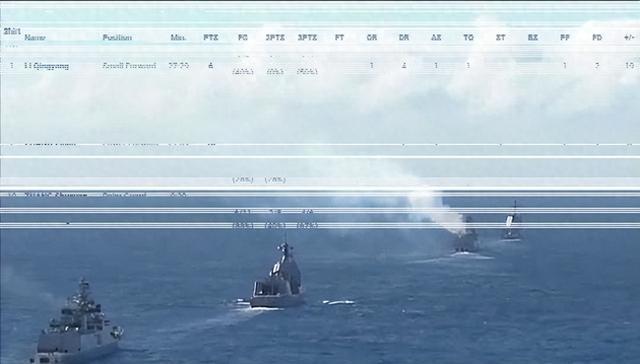Sort by the TO turnovers header
The width and height of the screenshot is (640, 364).
[468, 38]
